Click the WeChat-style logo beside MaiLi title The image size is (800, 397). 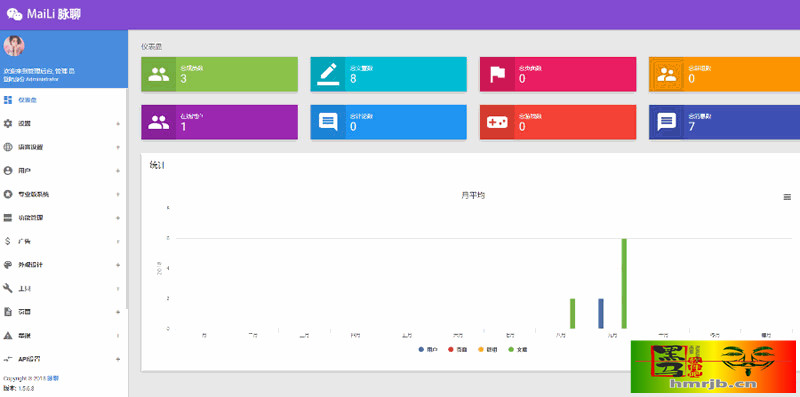[x=14, y=14]
